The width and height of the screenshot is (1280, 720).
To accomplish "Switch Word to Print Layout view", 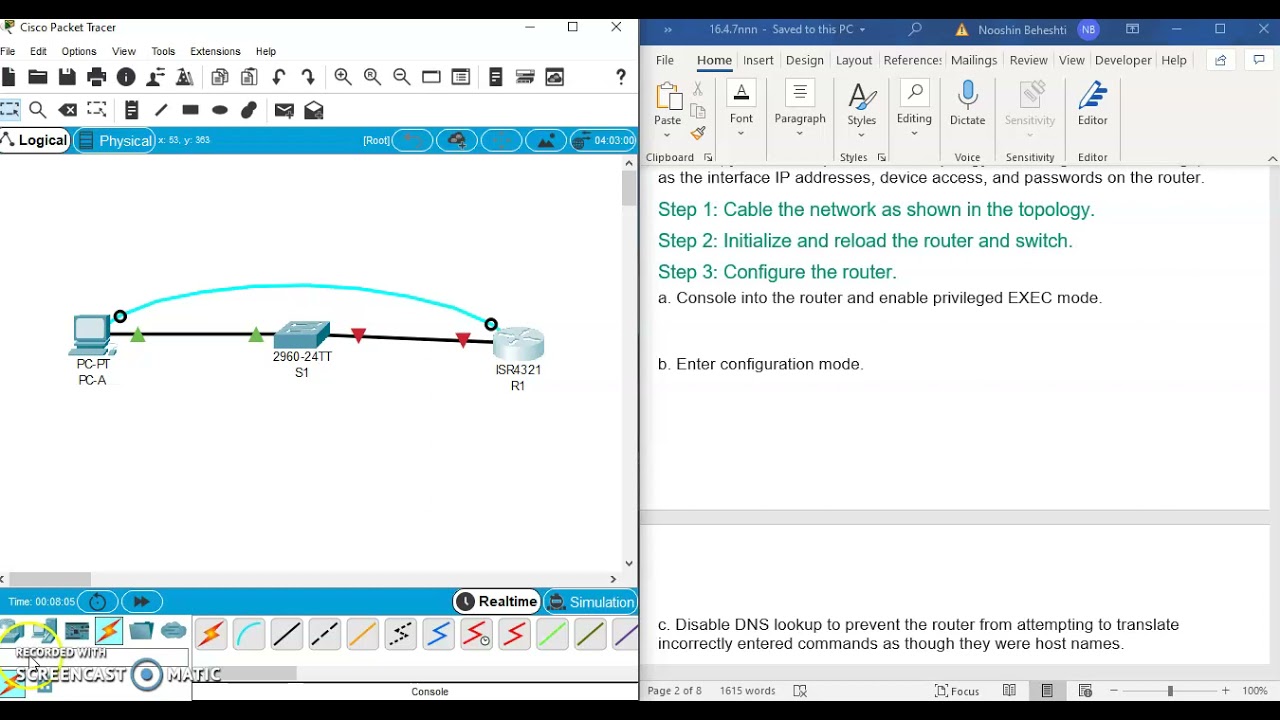I will pos(1047,691).
